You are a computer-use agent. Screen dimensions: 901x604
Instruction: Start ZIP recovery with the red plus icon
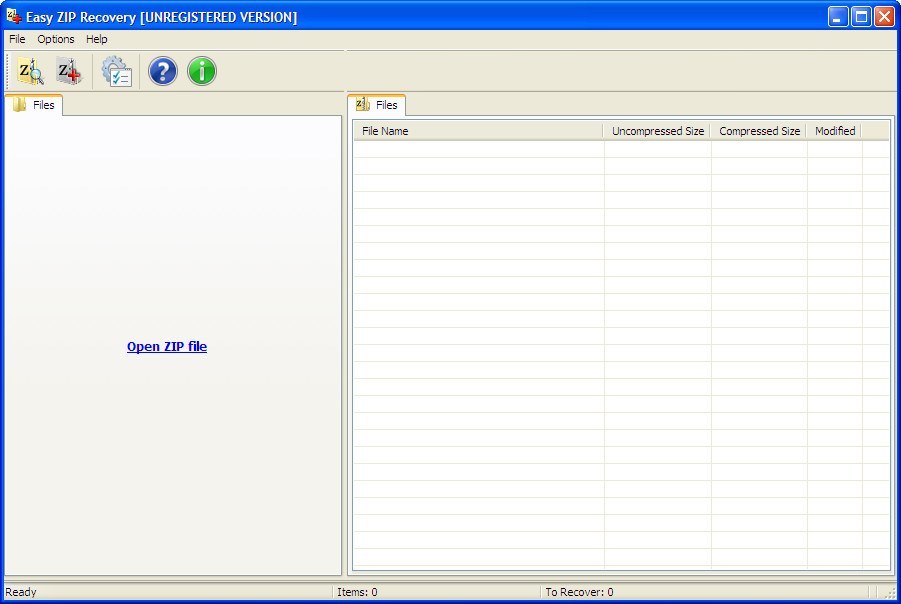(68, 71)
